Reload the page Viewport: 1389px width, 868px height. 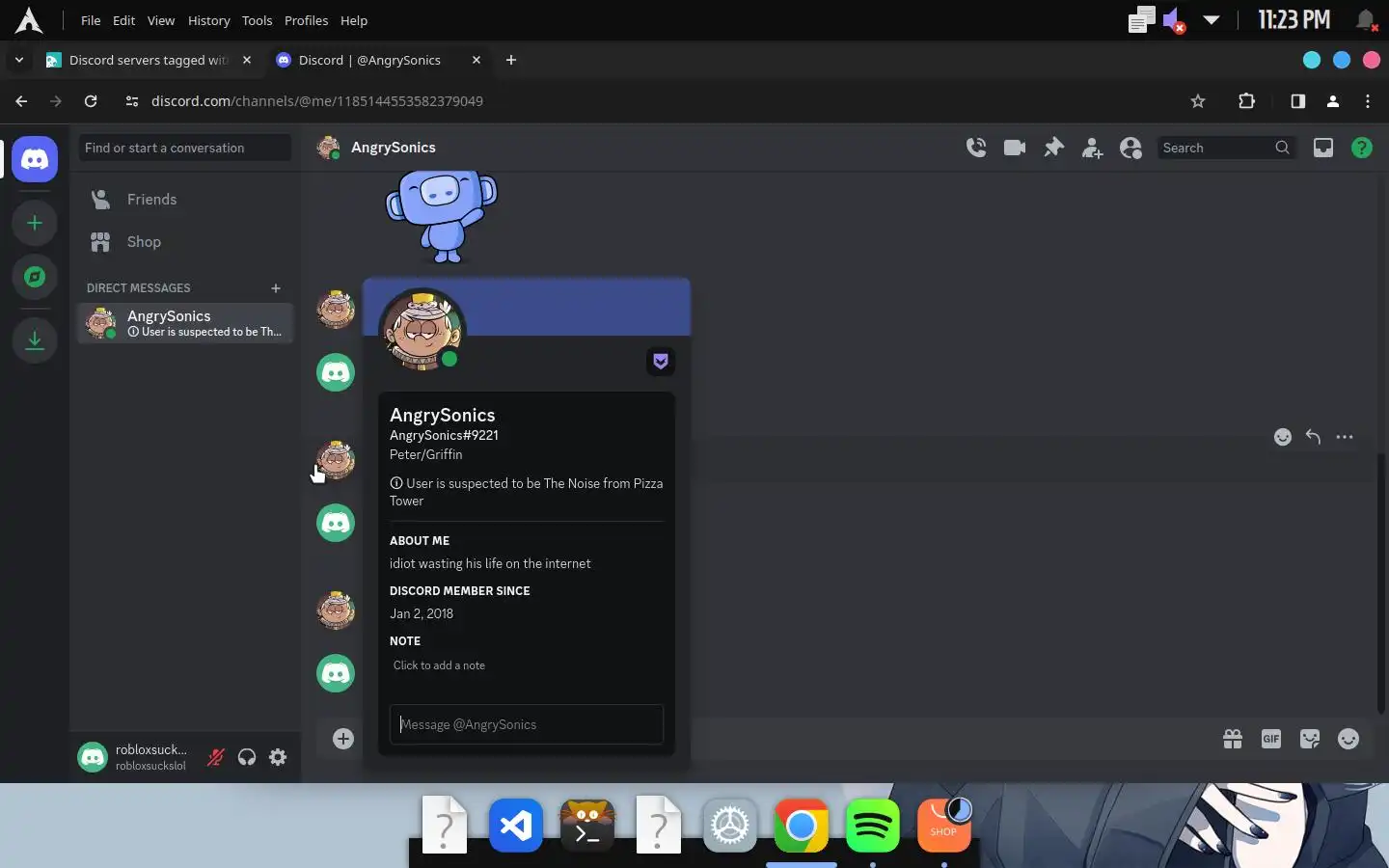pos(91,101)
